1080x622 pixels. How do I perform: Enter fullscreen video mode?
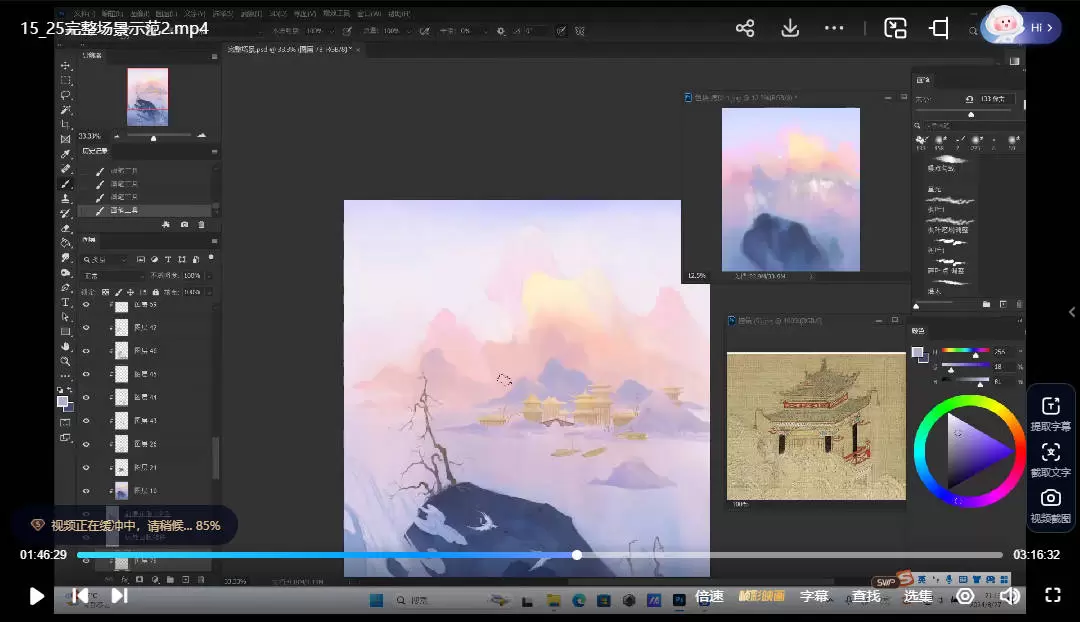pos(1052,596)
